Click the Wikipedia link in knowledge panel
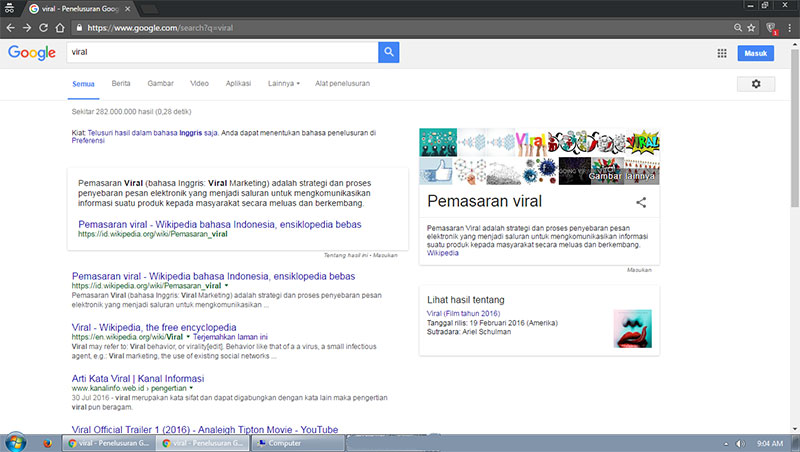This screenshot has width=800, height=452. pos(442,253)
